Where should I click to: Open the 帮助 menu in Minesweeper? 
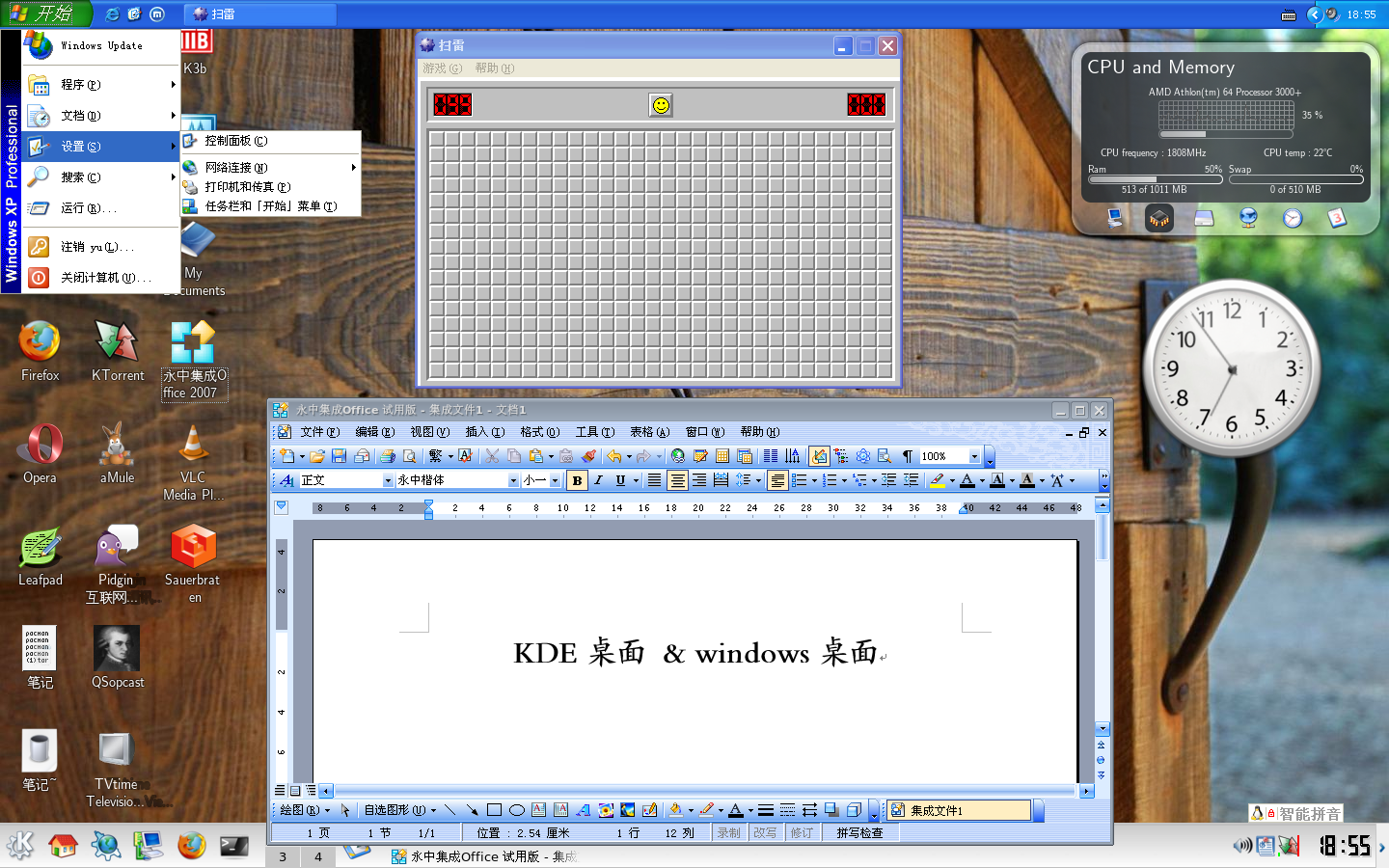tap(494, 68)
